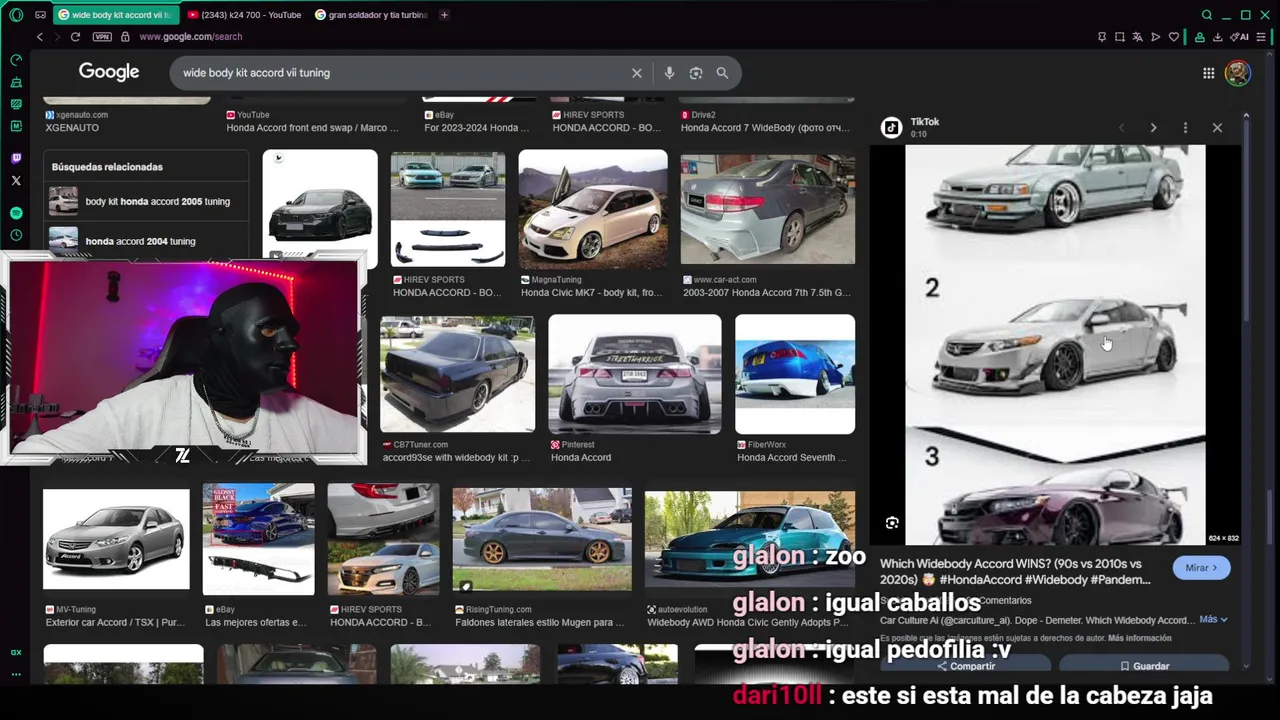This screenshot has height=720, width=1280.
Task: Open the Más información copyright link
Action: pos(1139,638)
